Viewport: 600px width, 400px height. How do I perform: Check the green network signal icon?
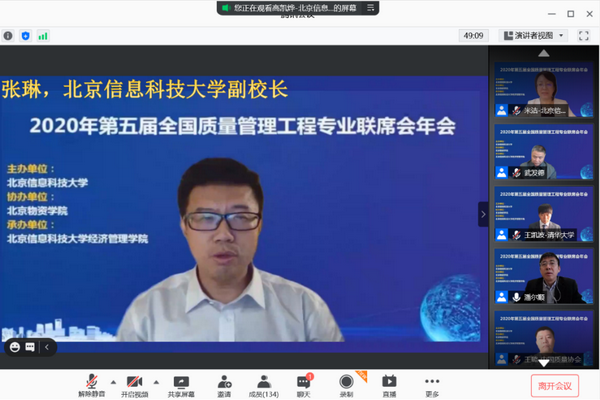click(43, 35)
